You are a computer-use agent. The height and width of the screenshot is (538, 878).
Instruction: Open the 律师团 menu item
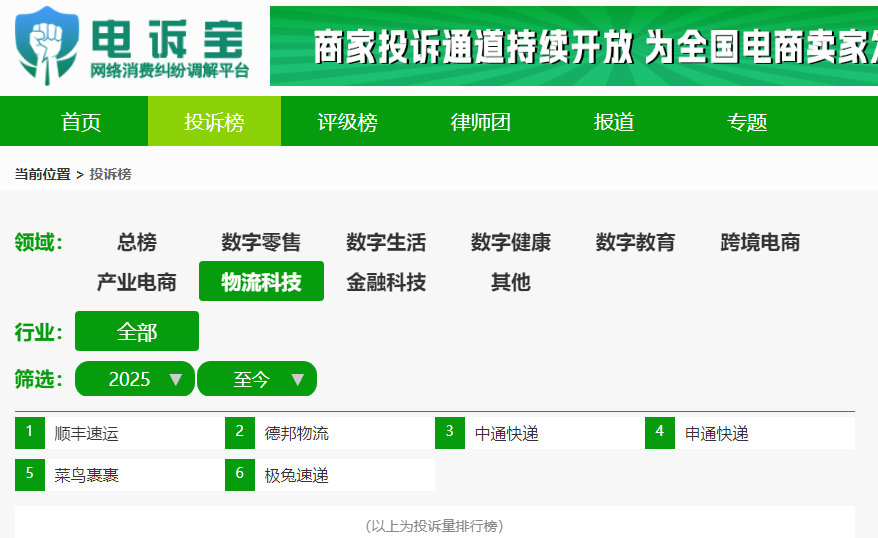tap(480, 121)
